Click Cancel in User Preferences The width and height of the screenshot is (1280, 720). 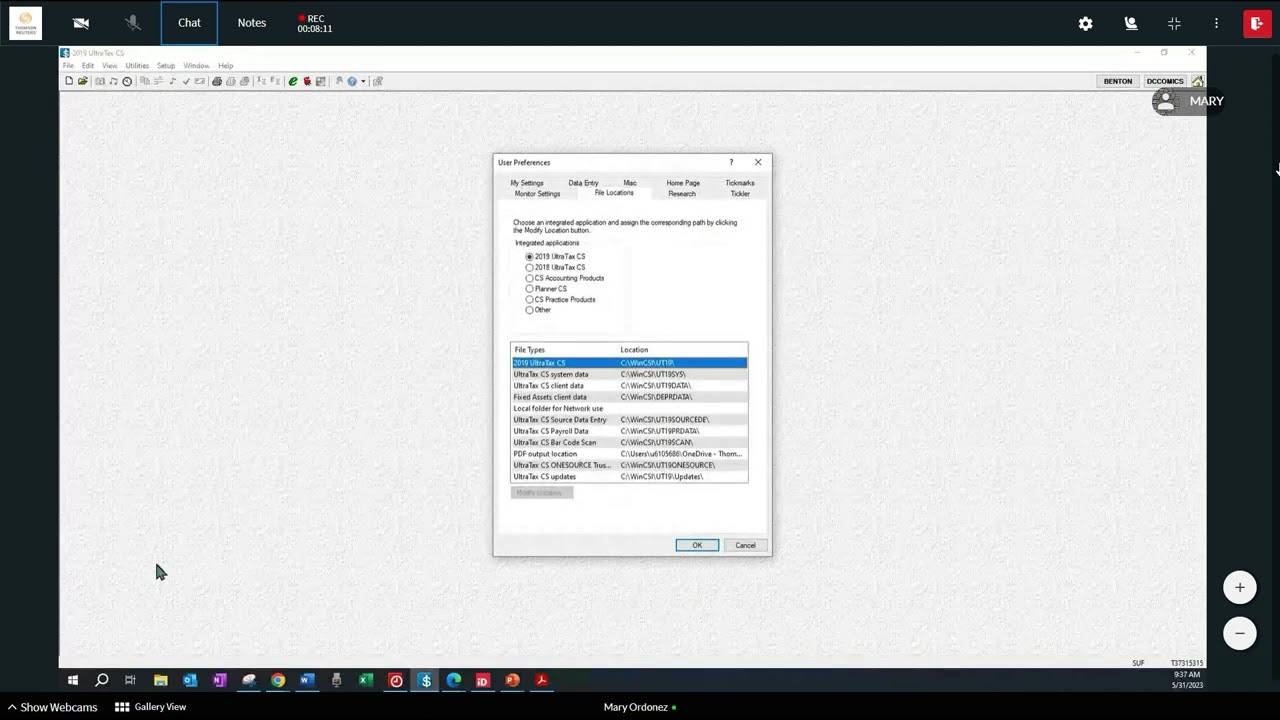point(745,545)
